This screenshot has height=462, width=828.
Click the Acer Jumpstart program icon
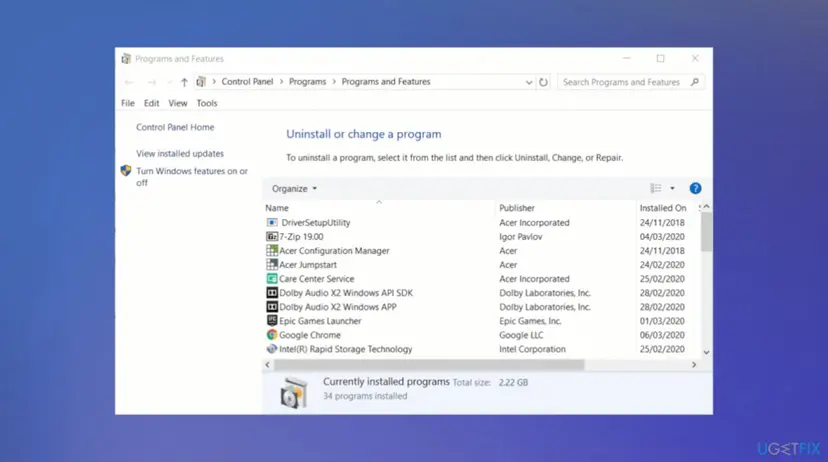coord(271,265)
